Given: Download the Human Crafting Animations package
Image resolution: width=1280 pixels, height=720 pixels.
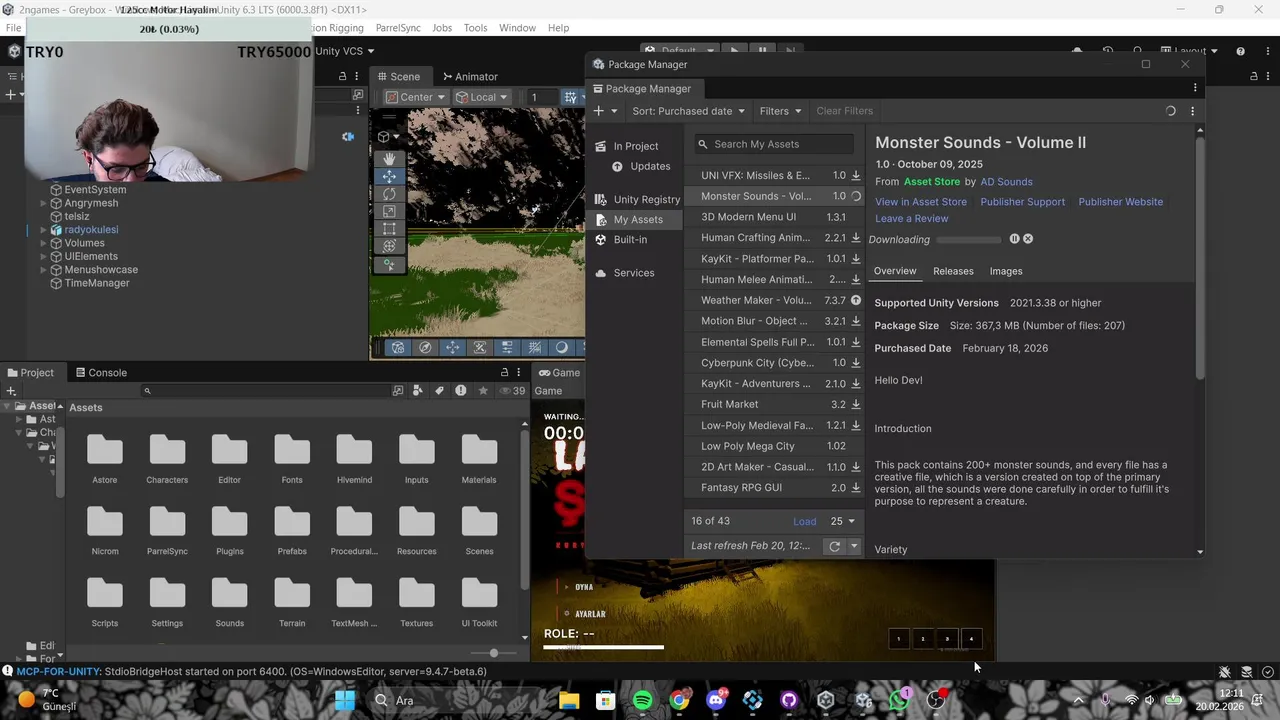Looking at the screenshot, I should (856, 238).
